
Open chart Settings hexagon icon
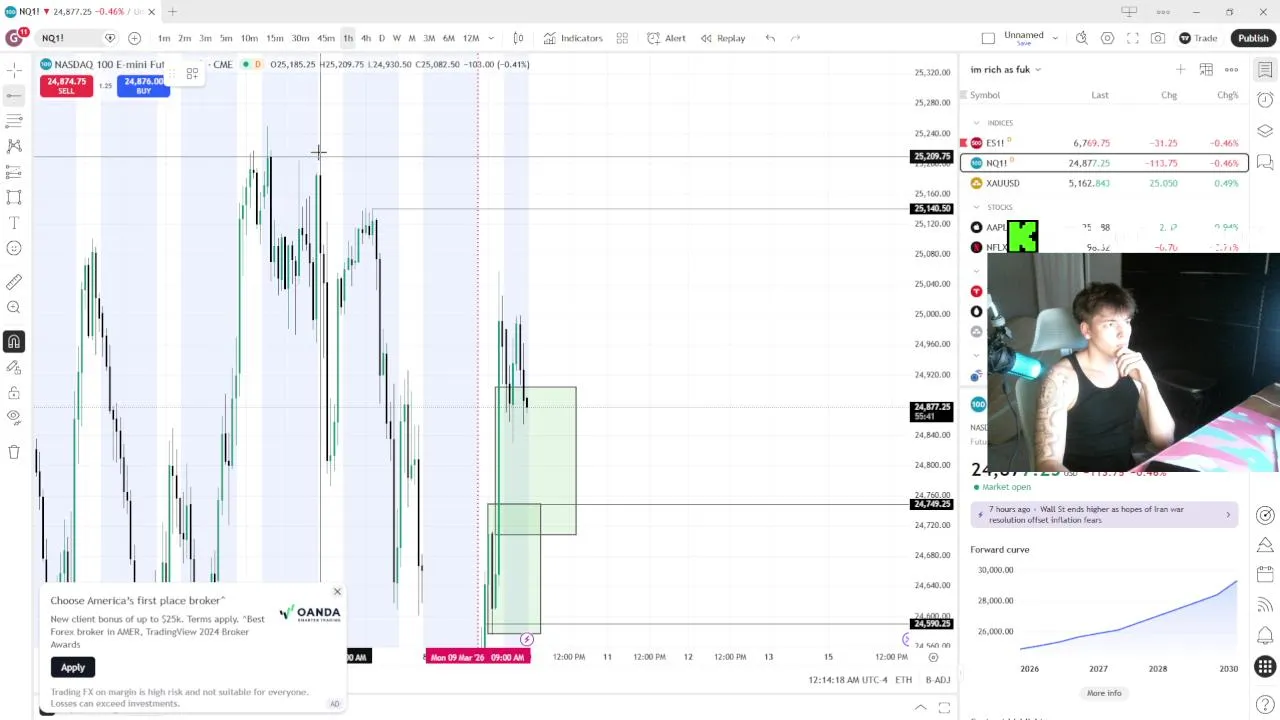(x=1107, y=38)
